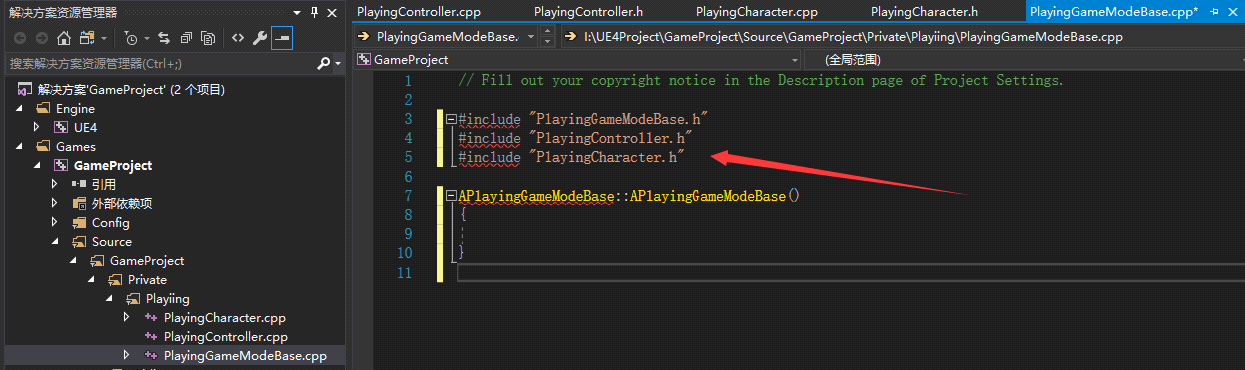Click the View Code angle-brackets icon
Image resolution: width=1245 pixels, height=370 pixels.
(x=238, y=38)
